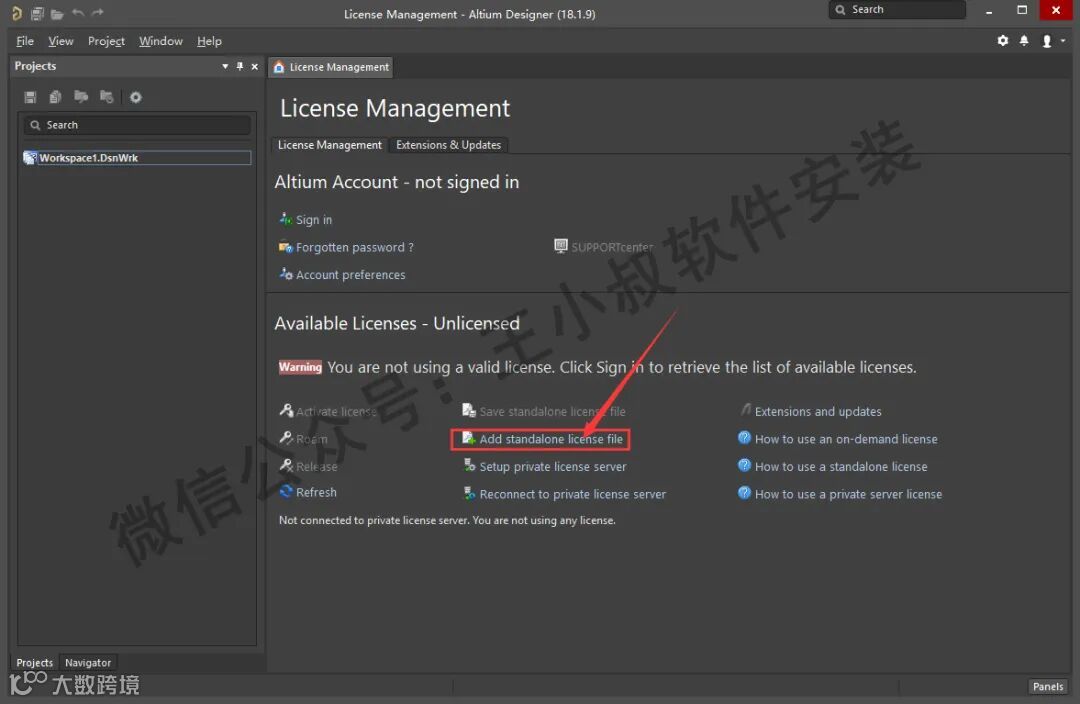Expand the user account dropdown arrow
The image size is (1080, 704).
tap(1063, 41)
